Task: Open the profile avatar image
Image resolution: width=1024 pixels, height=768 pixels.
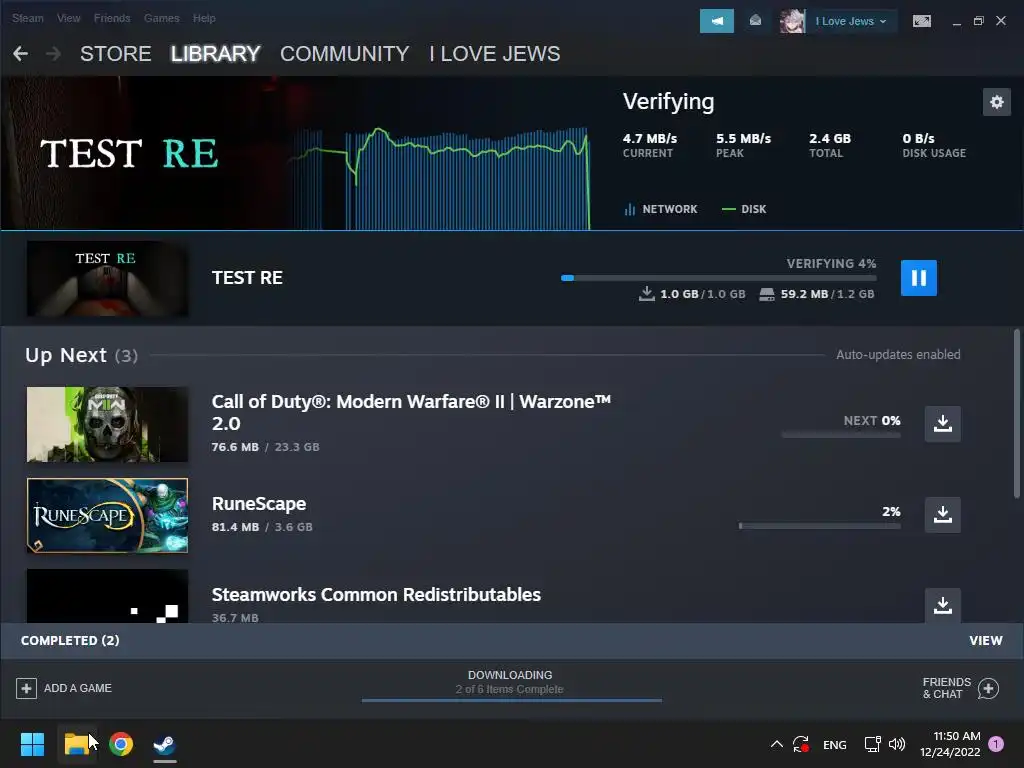Action: [x=792, y=21]
